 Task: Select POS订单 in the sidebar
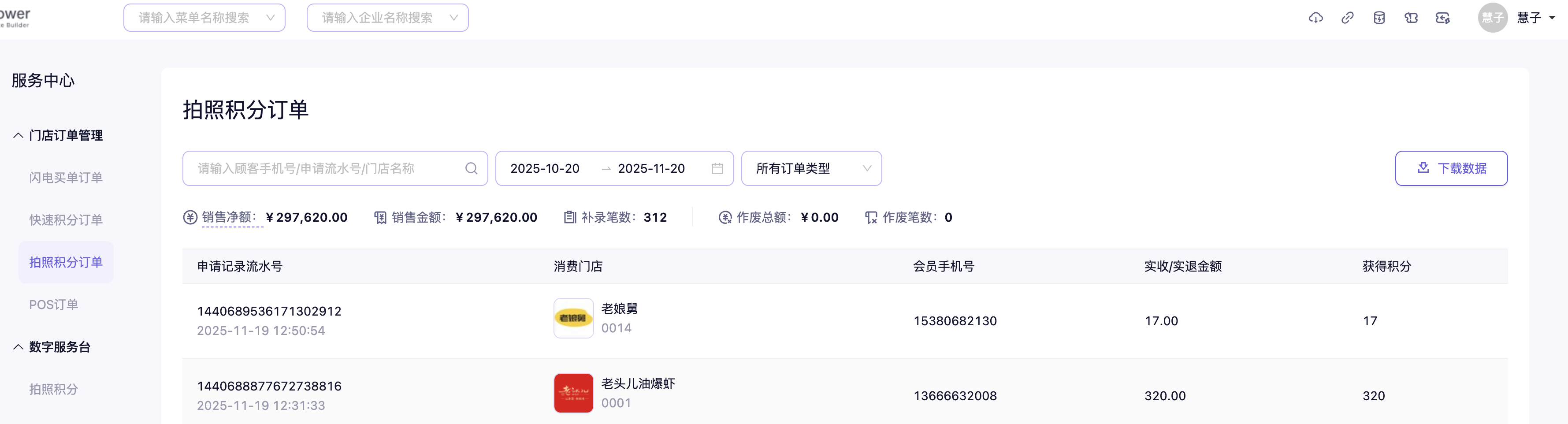coord(54,305)
